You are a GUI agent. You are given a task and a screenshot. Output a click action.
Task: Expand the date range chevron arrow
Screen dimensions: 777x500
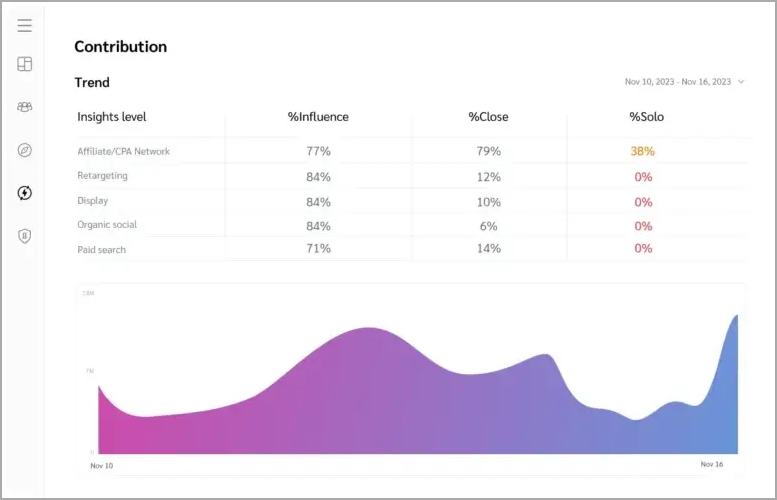pyautogui.click(x=741, y=82)
